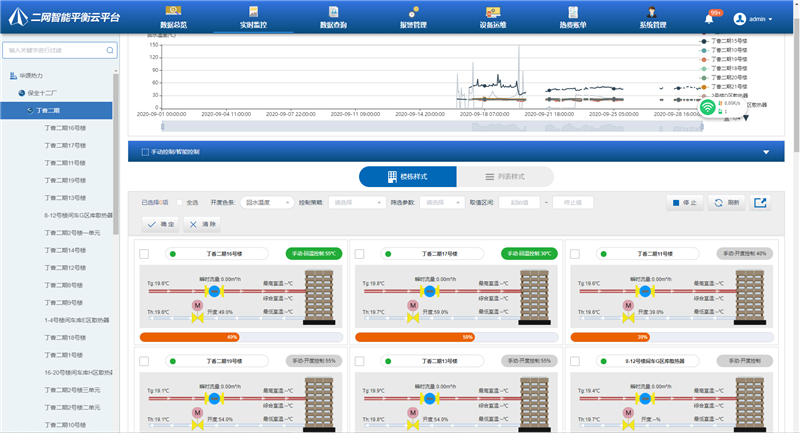Click the 刷新 refresh button
Viewport: 800px width, 433px height.
(x=727, y=202)
